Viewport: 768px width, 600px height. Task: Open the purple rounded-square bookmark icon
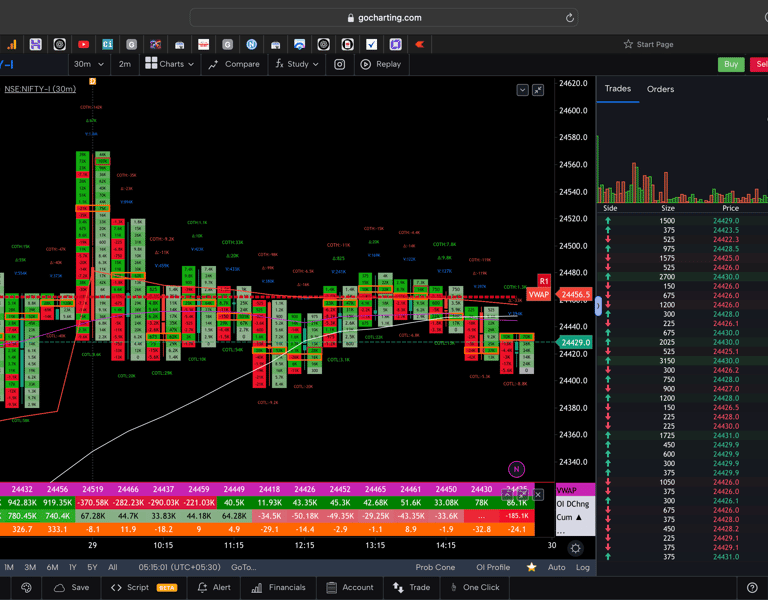tap(395, 45)
